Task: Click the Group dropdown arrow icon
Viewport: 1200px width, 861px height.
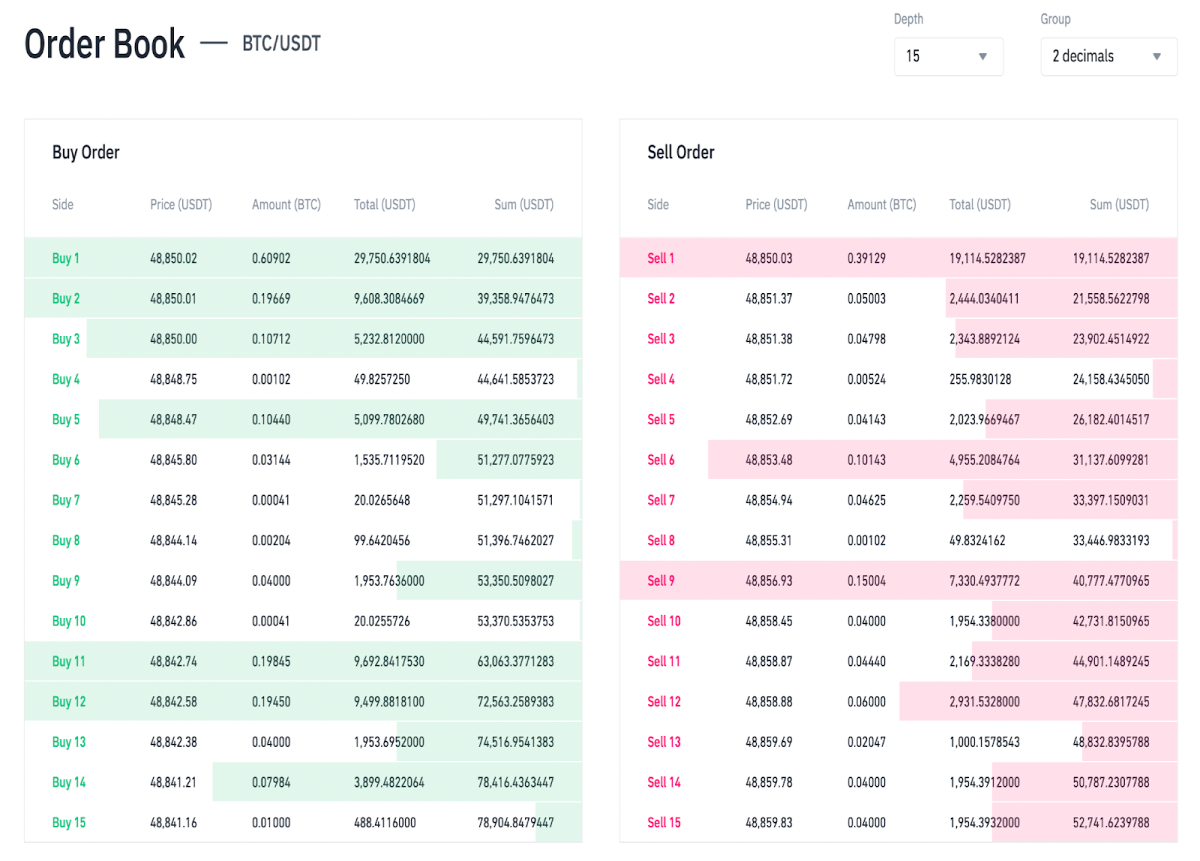Action: point(1156,57)
